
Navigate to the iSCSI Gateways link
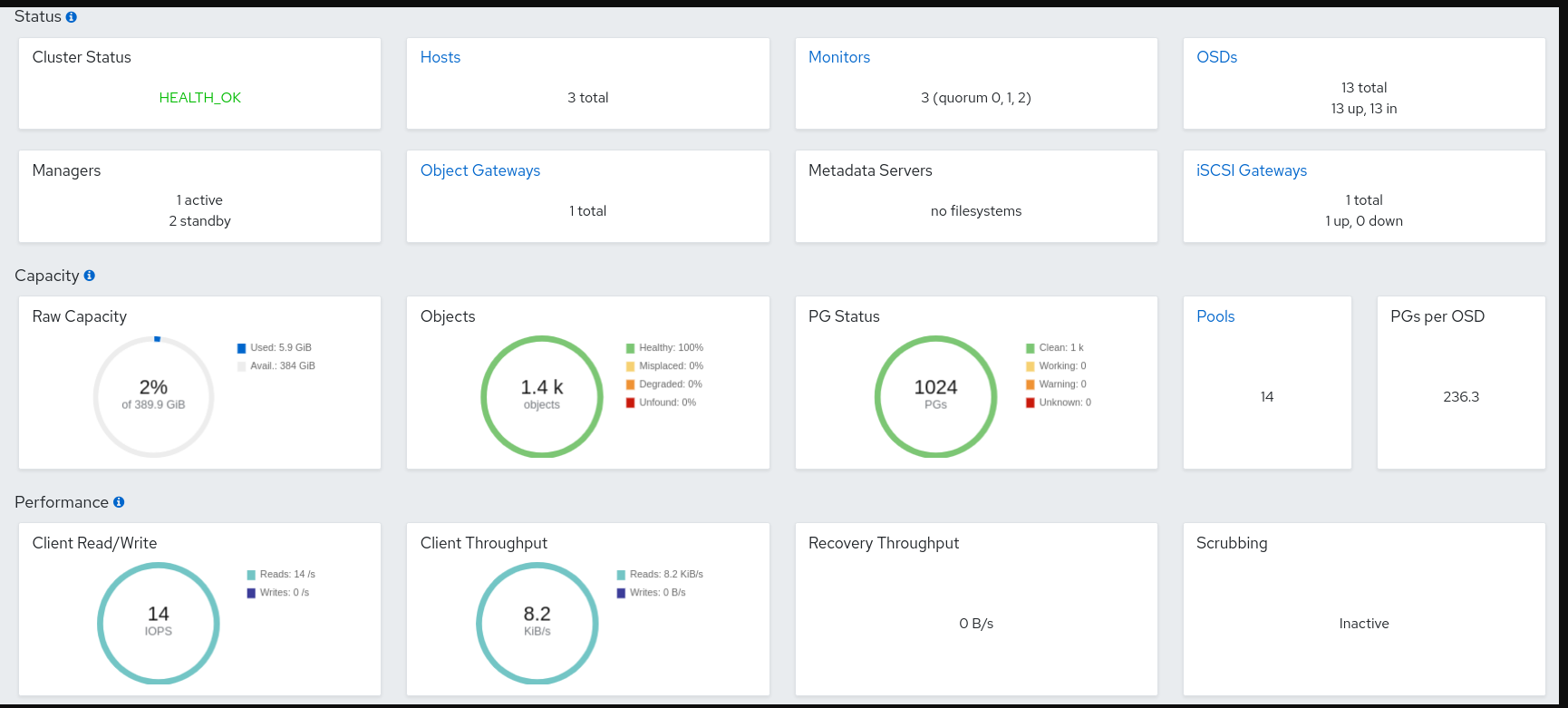[x=1251, y=170]
